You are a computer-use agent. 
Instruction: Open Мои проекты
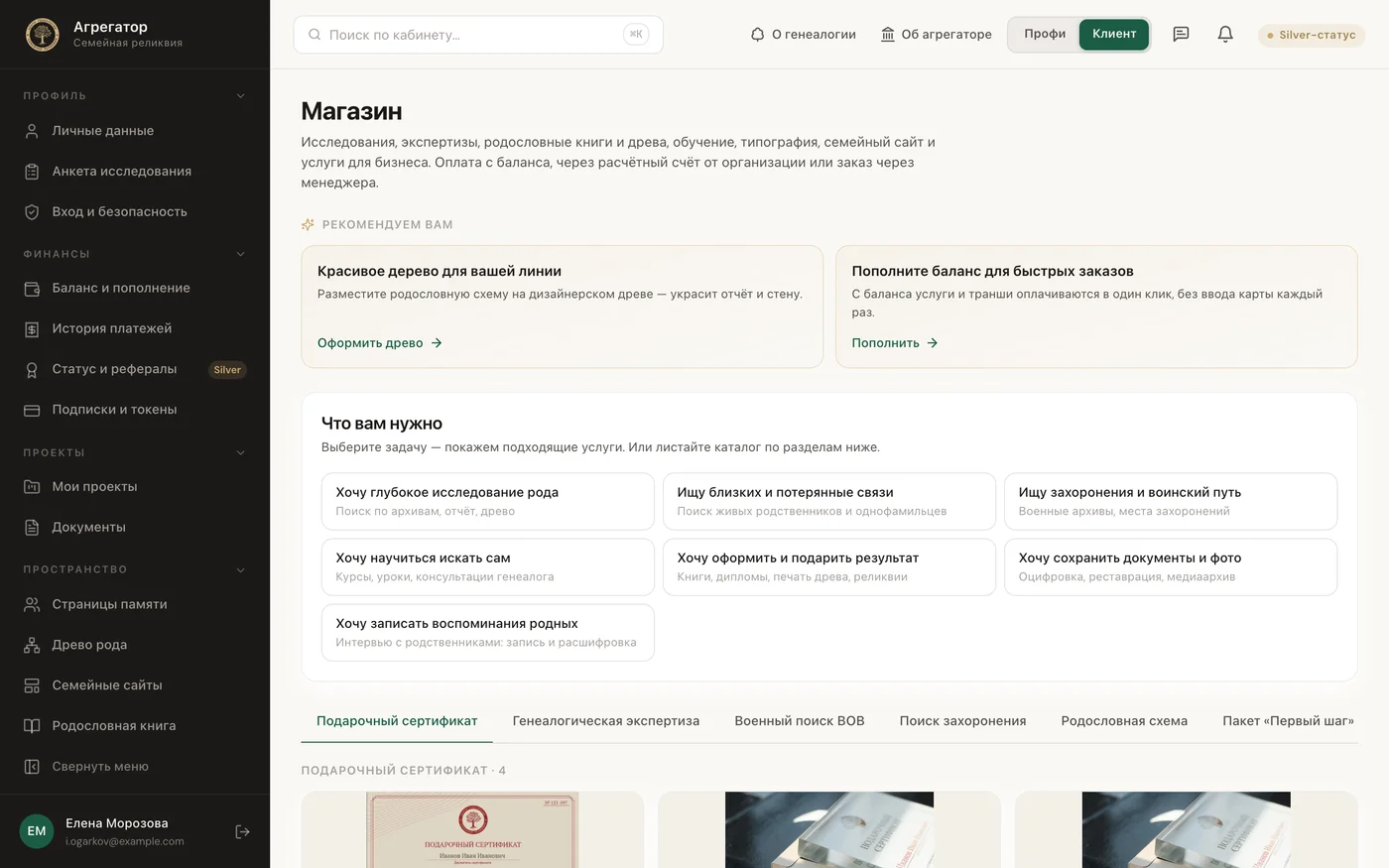[x=135, y=487]
